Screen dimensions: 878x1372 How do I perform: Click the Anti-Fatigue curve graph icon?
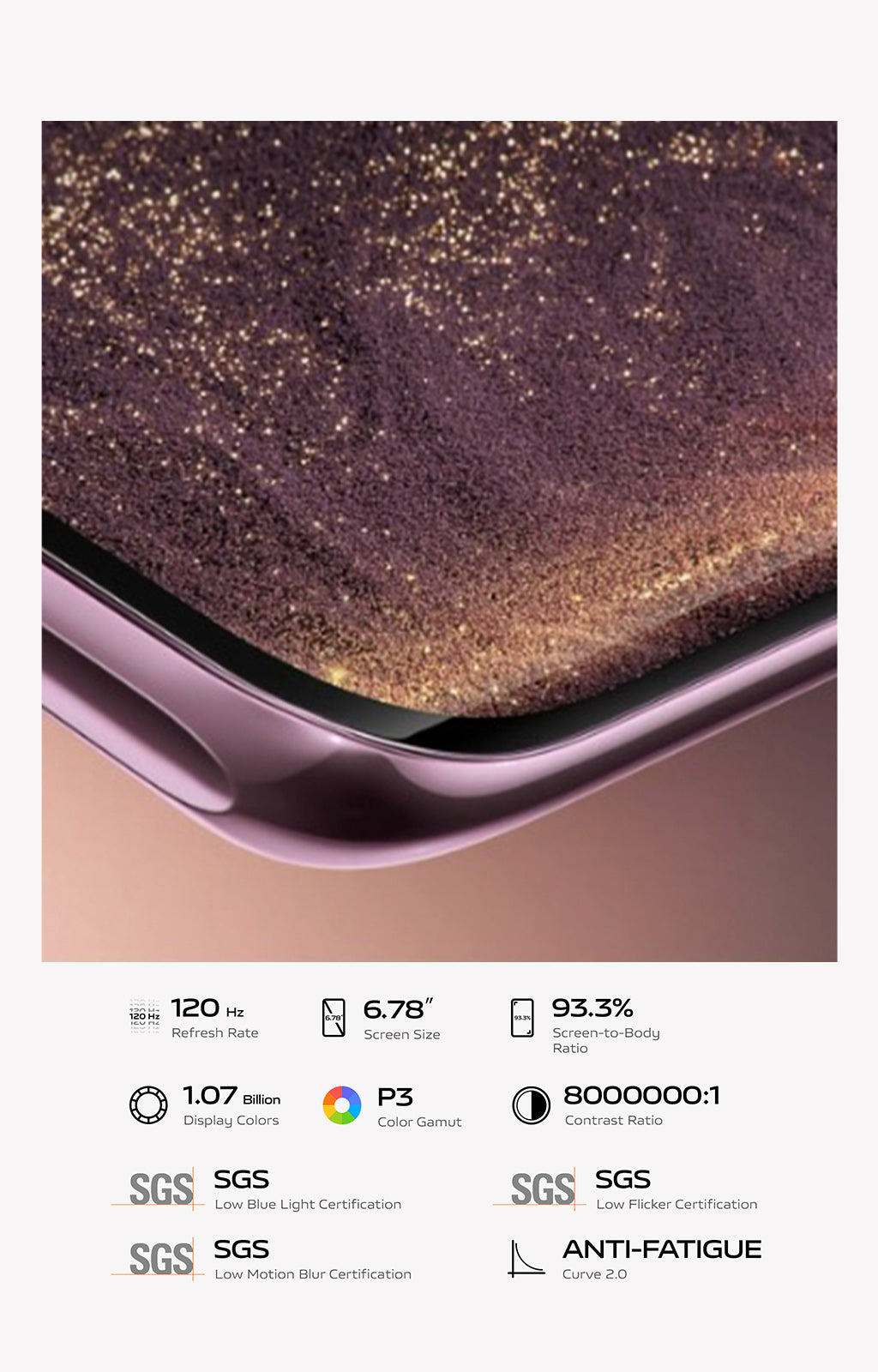[526, 1259]
